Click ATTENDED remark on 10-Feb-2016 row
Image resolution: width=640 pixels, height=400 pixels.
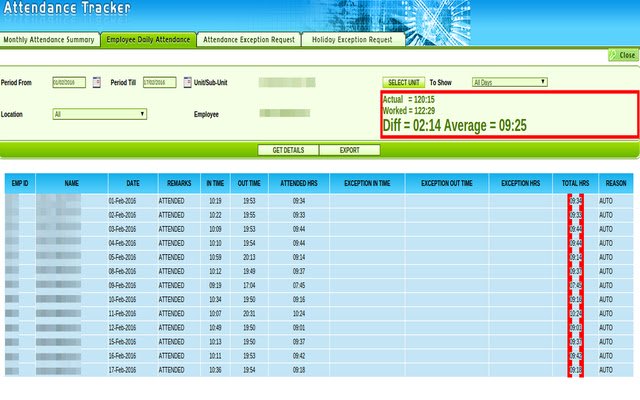[171, 300]
